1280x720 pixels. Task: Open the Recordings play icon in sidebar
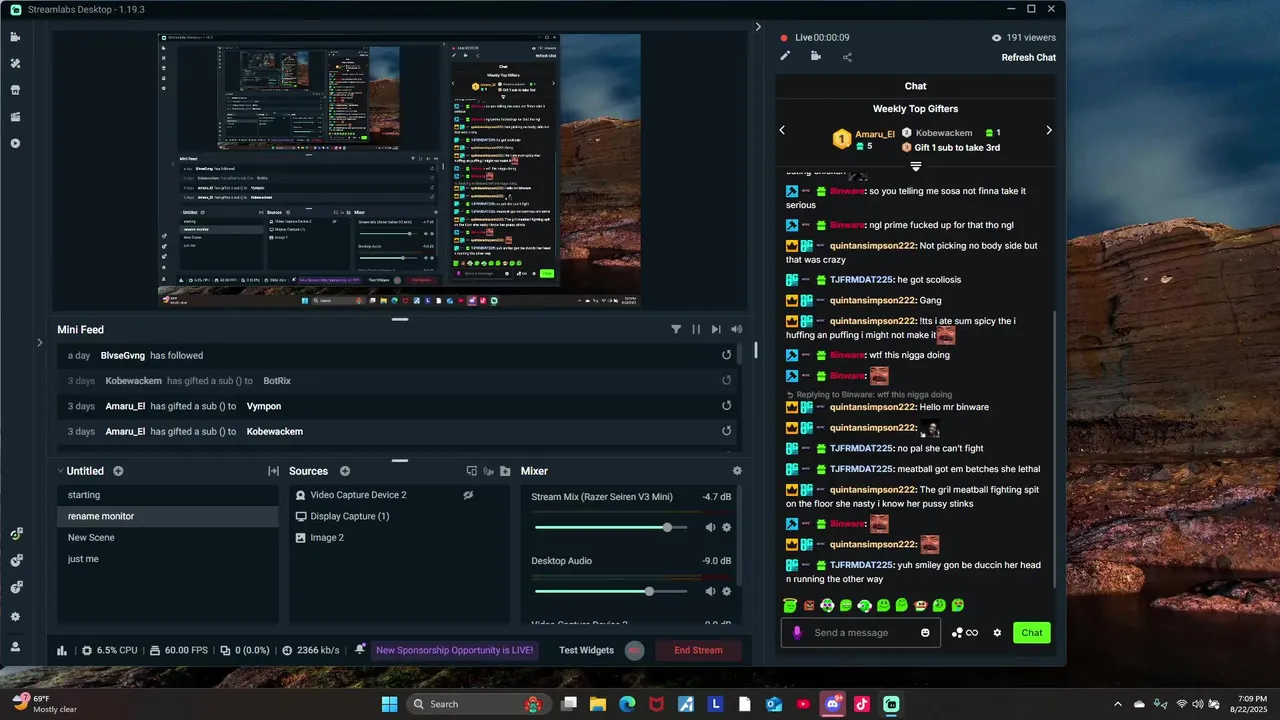coord(15,143)
